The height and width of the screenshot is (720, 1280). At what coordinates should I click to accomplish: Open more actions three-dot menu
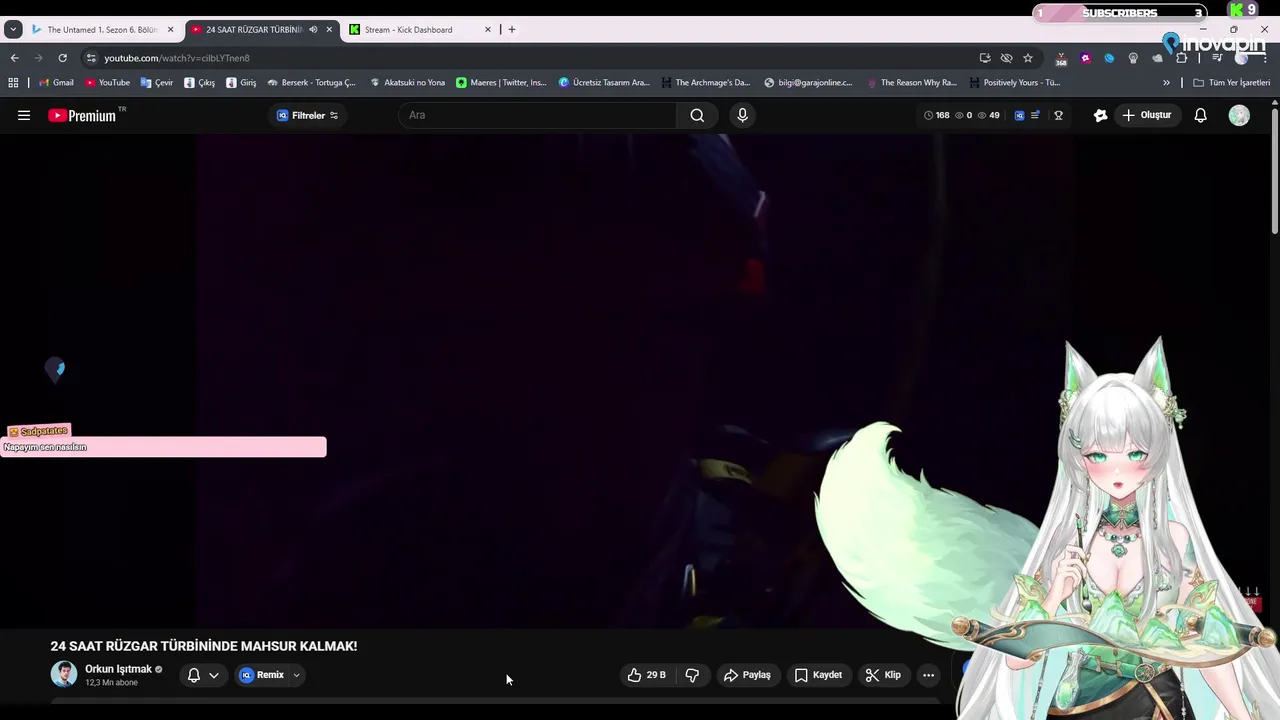point(928,675)
